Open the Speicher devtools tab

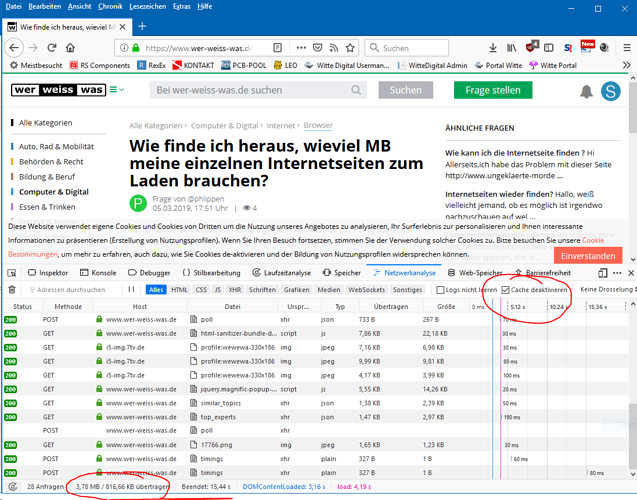pos(341,273)
